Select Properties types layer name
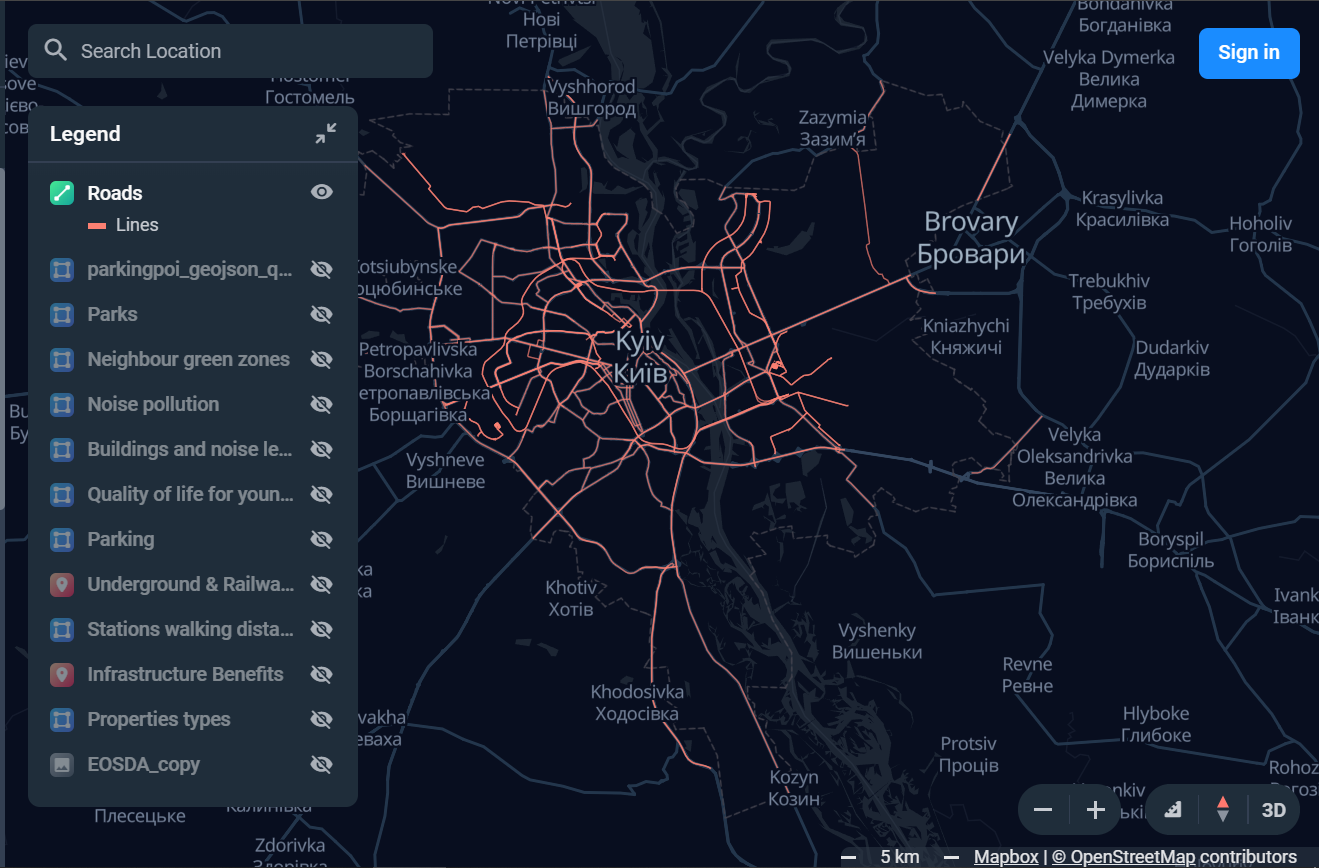Image resolution: width=1319 pixels, height=868 pixels. (158, 719)
